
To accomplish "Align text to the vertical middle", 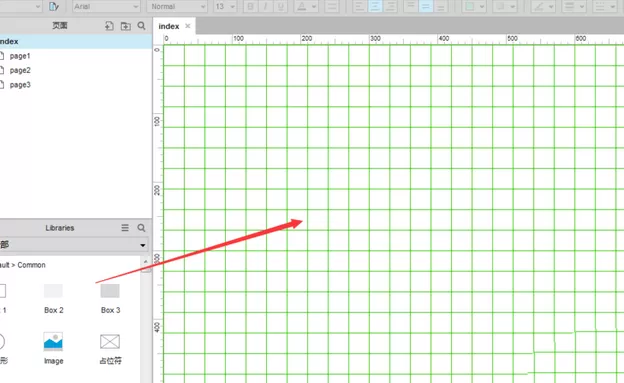I will click(425, 6).
